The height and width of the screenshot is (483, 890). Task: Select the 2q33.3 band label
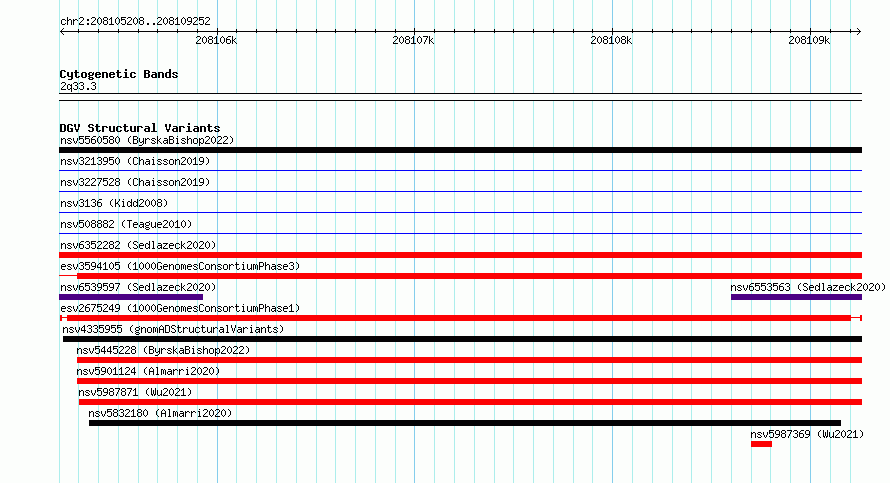coord(78,86)
